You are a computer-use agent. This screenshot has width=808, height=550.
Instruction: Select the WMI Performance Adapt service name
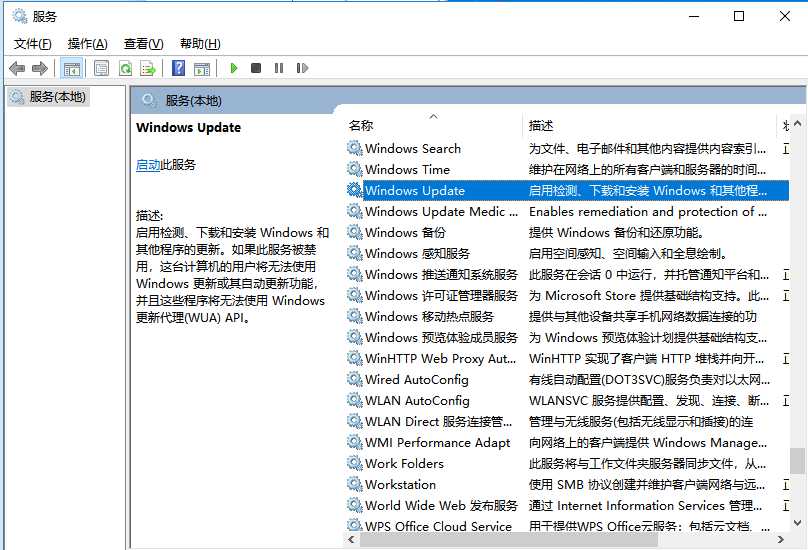437,443
